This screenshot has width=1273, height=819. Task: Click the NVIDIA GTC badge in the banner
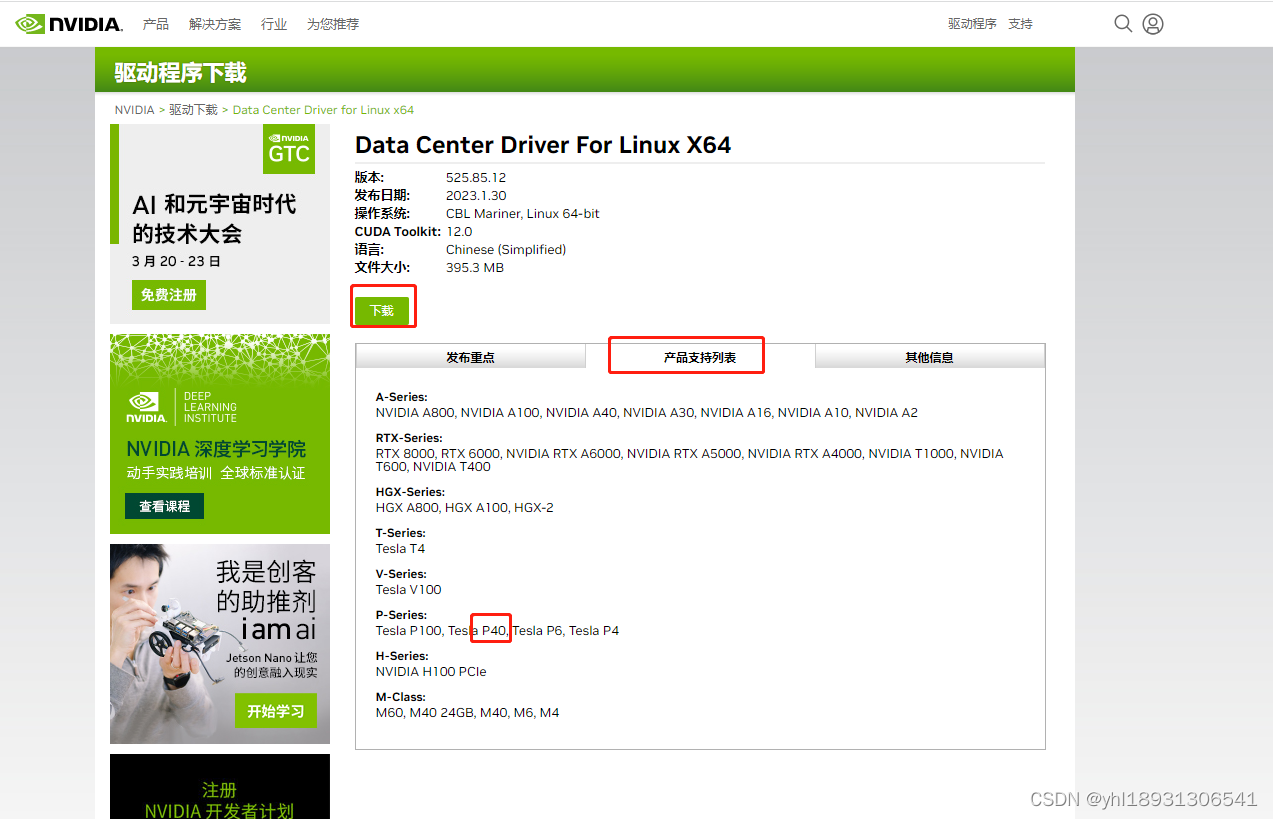coord(288,150)
